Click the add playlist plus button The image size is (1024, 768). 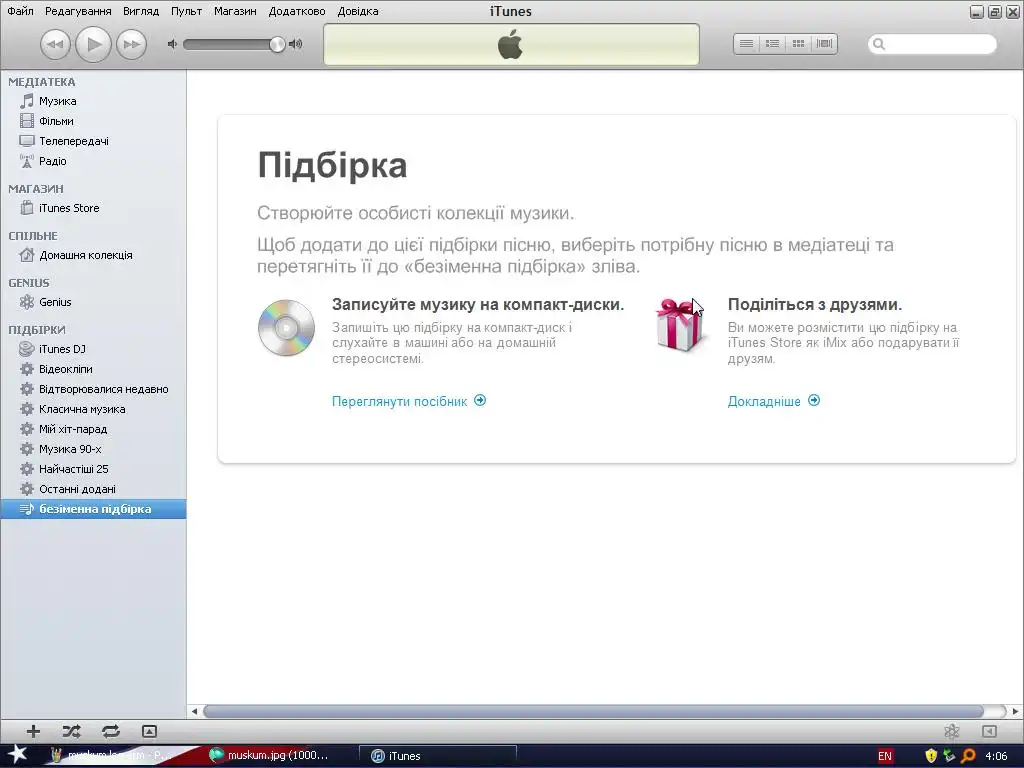click(x=33, y=731)
